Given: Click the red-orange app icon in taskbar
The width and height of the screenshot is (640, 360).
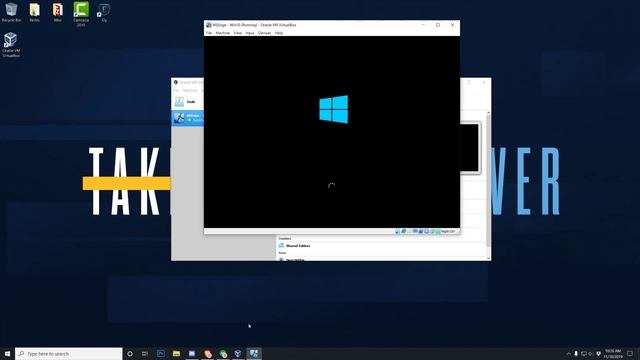Looking at the screenshot, I should click(x=208, y=353).
